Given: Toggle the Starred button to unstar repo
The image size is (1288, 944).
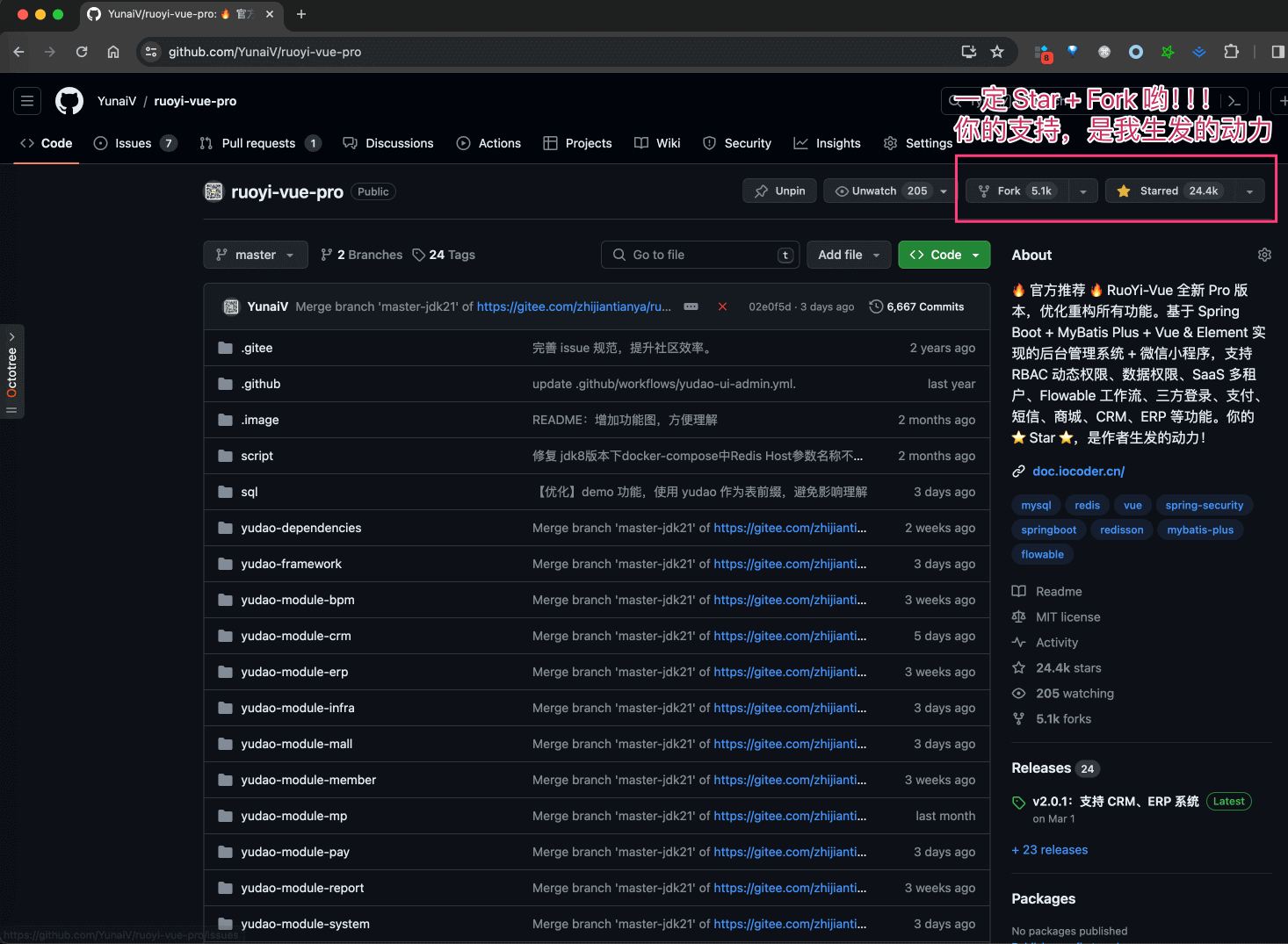Looking at the screenshot, I should click(x=1169, y=191).
